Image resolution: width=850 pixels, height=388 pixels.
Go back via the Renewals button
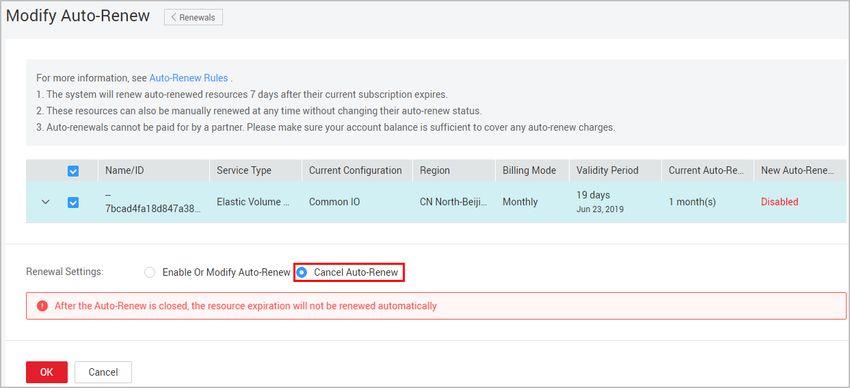coord(194,17)
